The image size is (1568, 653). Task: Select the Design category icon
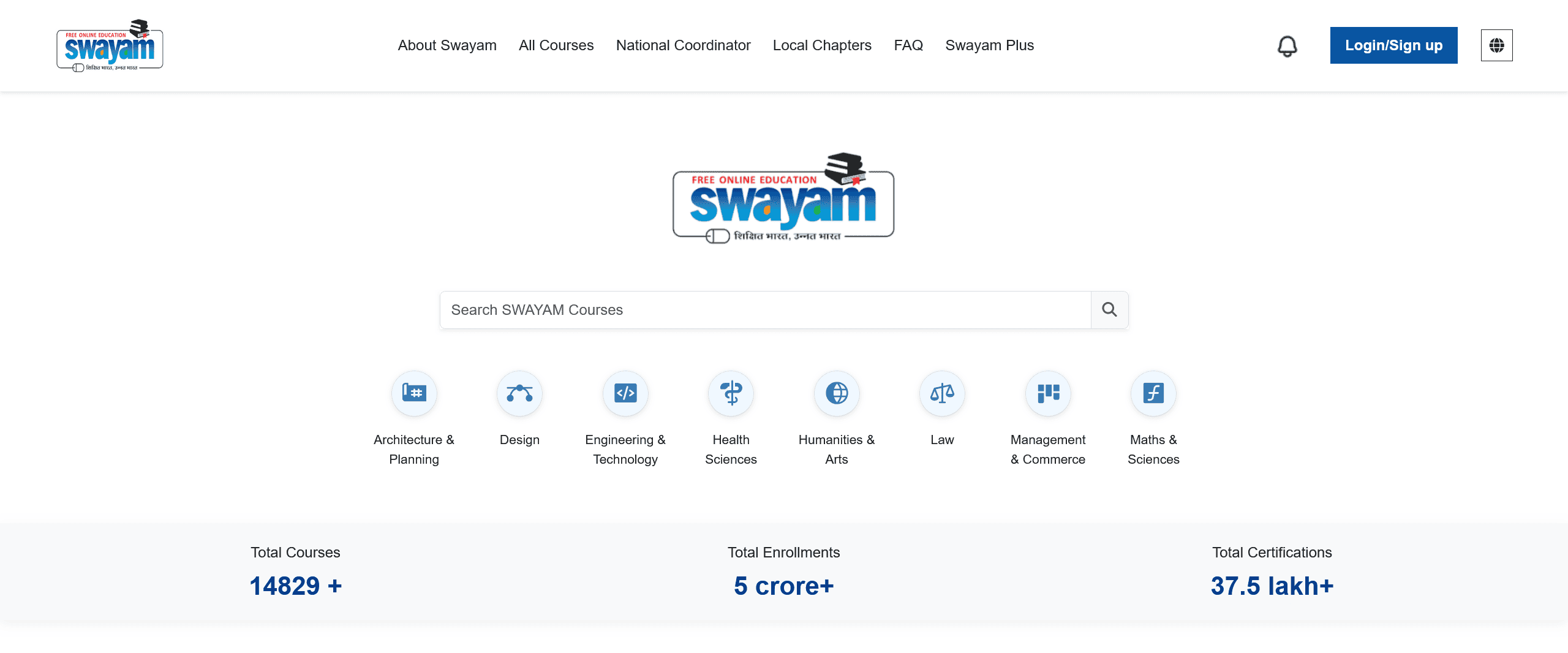coord(519,393)
